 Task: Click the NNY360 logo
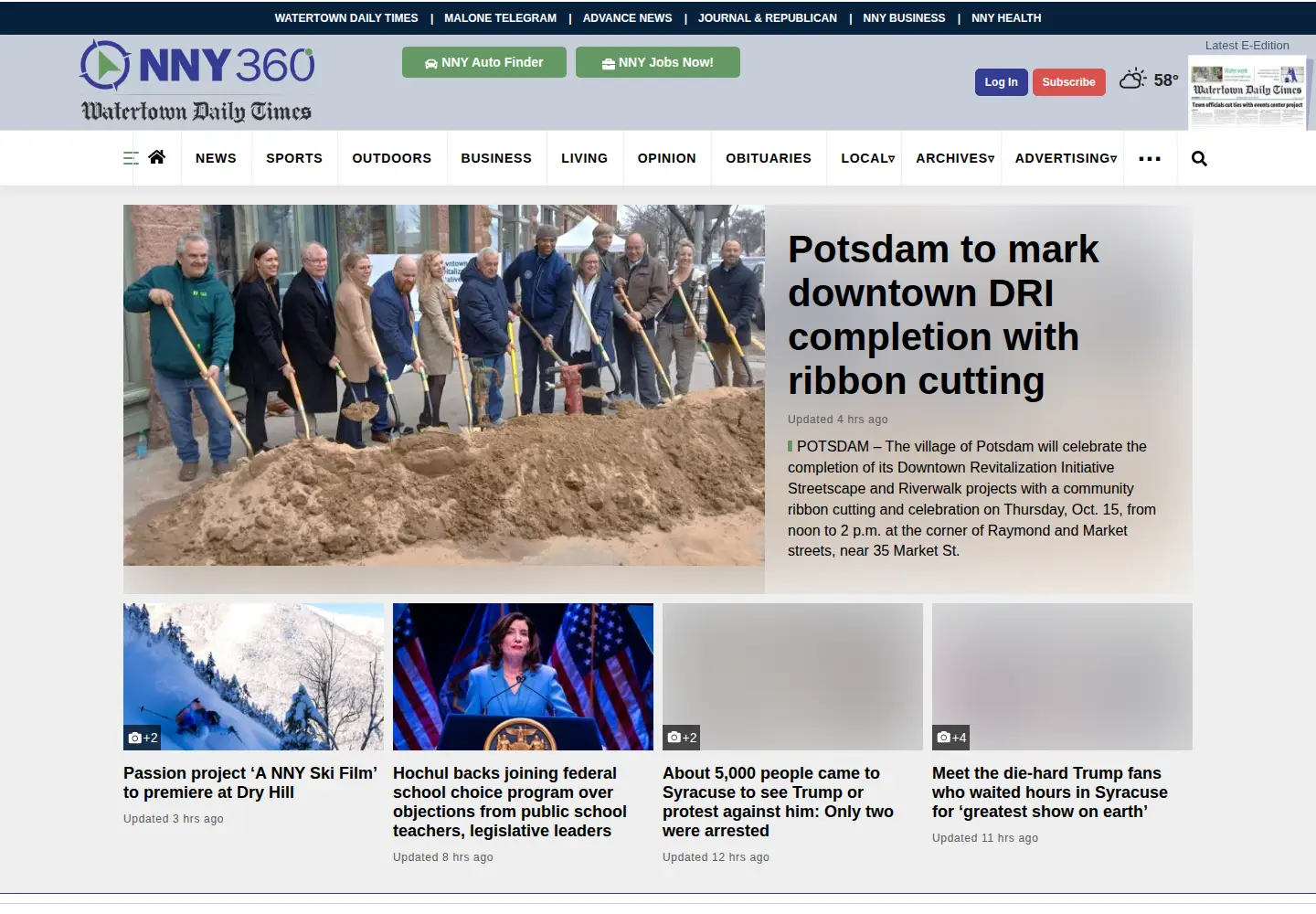point(197,65)
